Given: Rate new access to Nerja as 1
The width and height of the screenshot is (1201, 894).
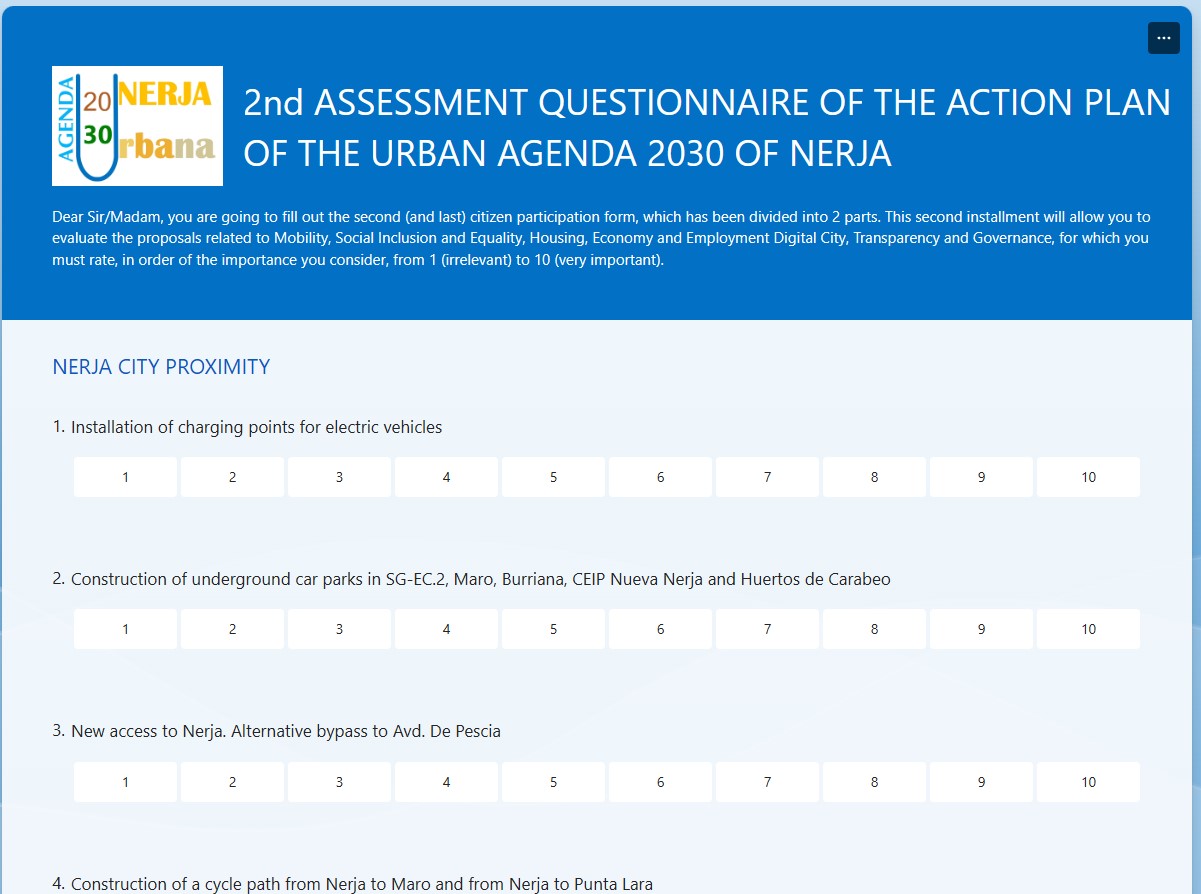Looking at the screenshot, I should pyautogui.click(x=125, y=782).
